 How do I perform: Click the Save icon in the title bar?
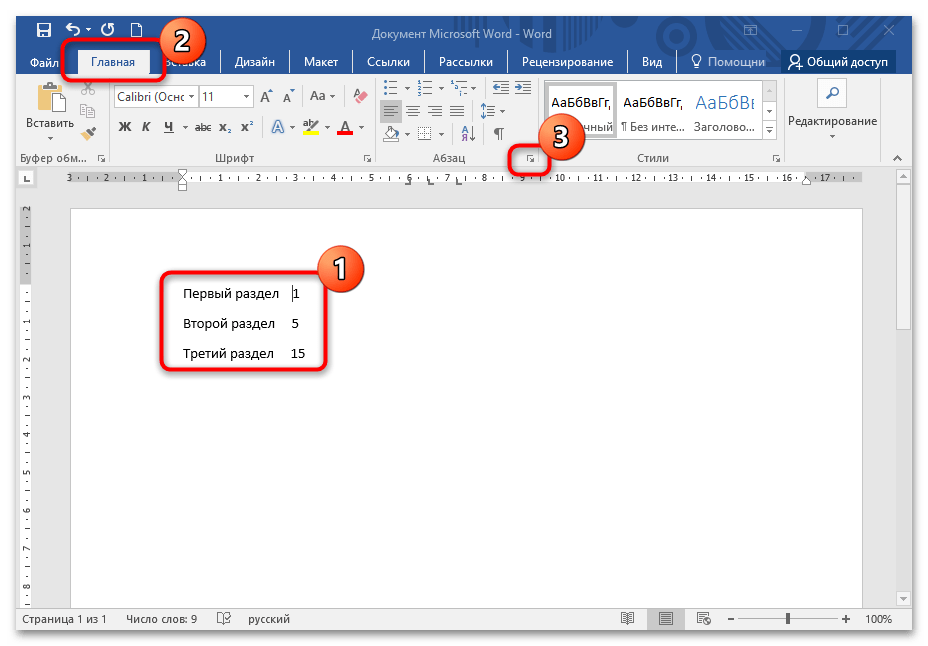(x=43, y=31)
